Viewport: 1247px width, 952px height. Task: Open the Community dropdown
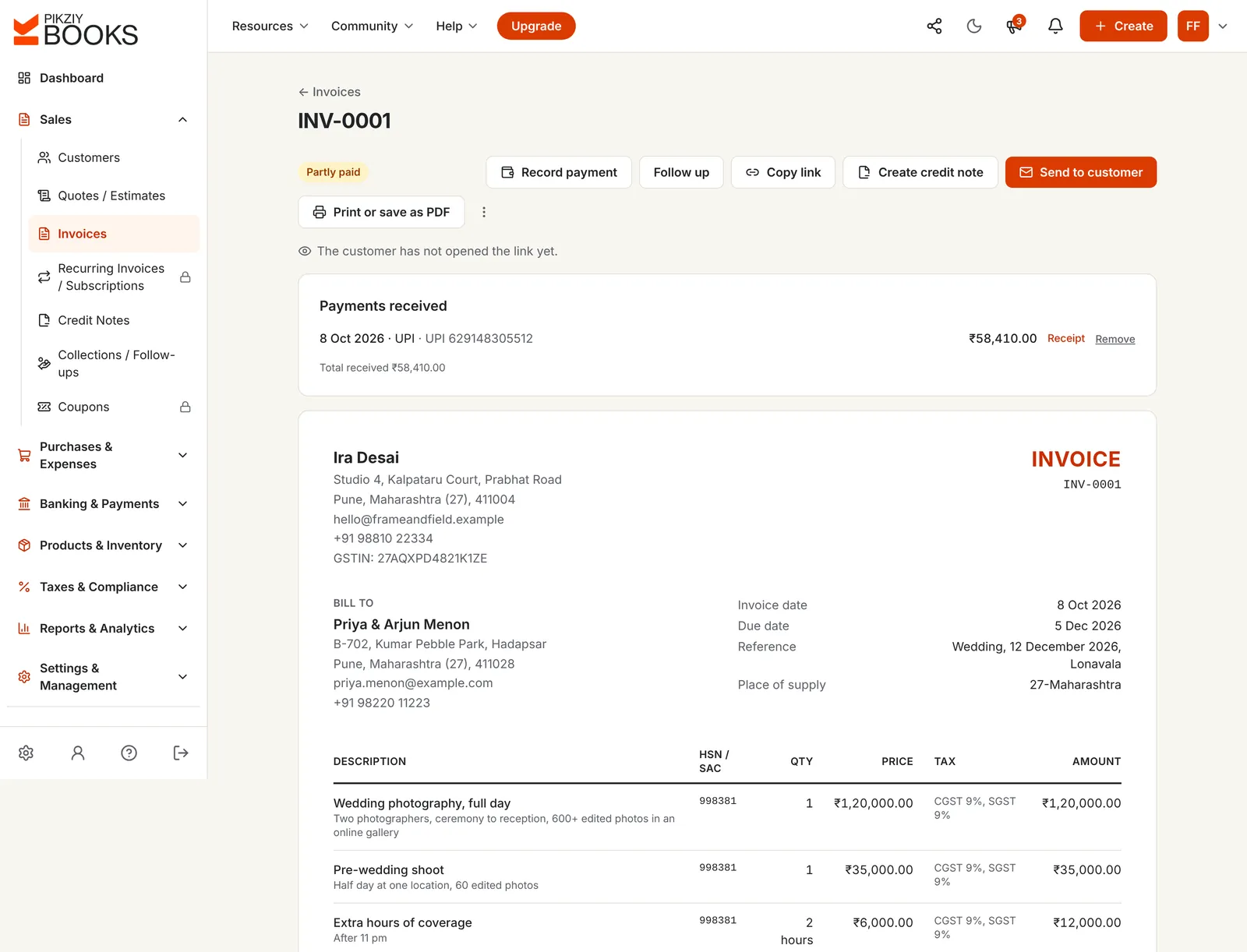click(x=372, y=26)
